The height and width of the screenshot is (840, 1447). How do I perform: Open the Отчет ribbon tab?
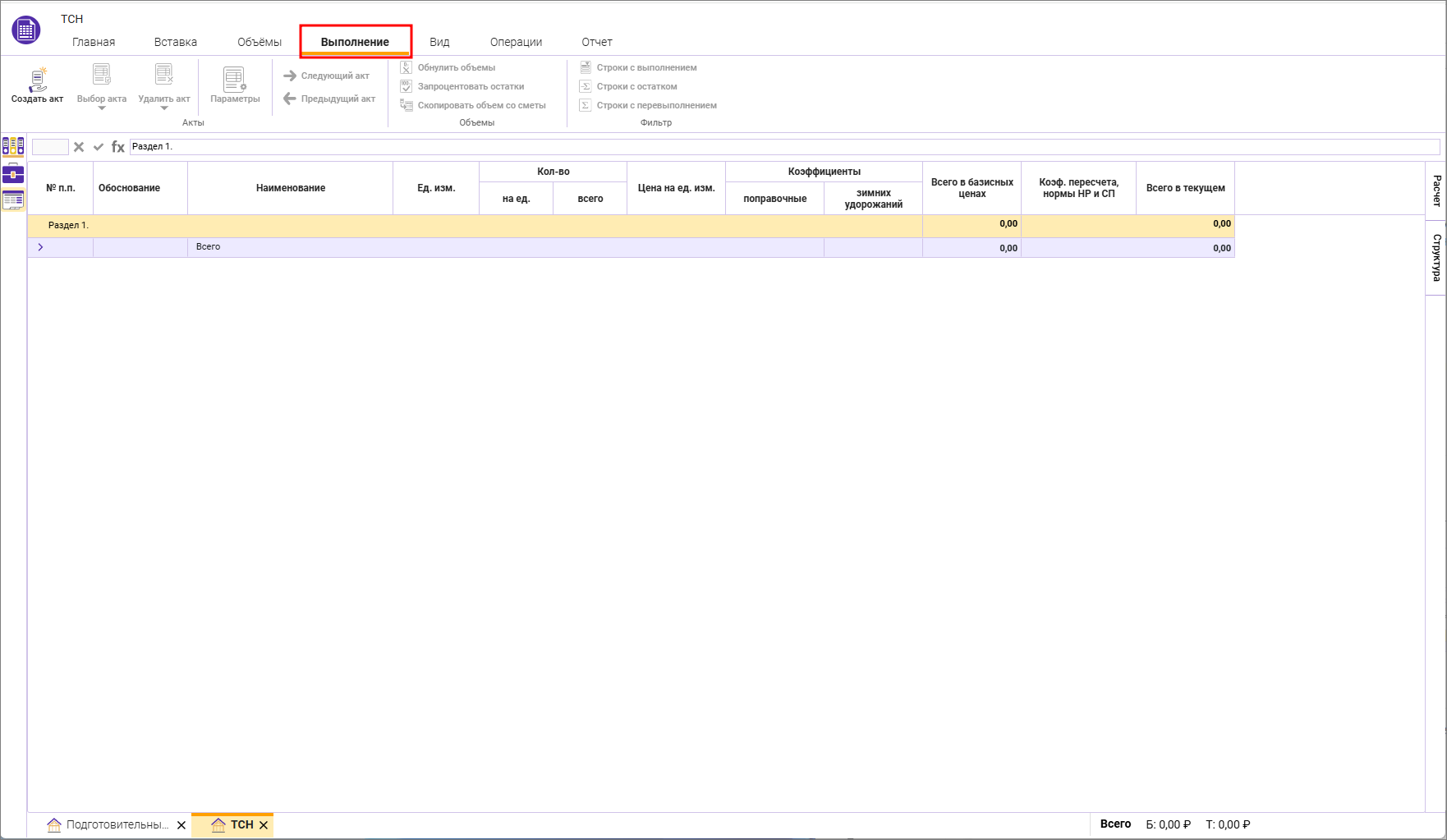pos(597,42)
